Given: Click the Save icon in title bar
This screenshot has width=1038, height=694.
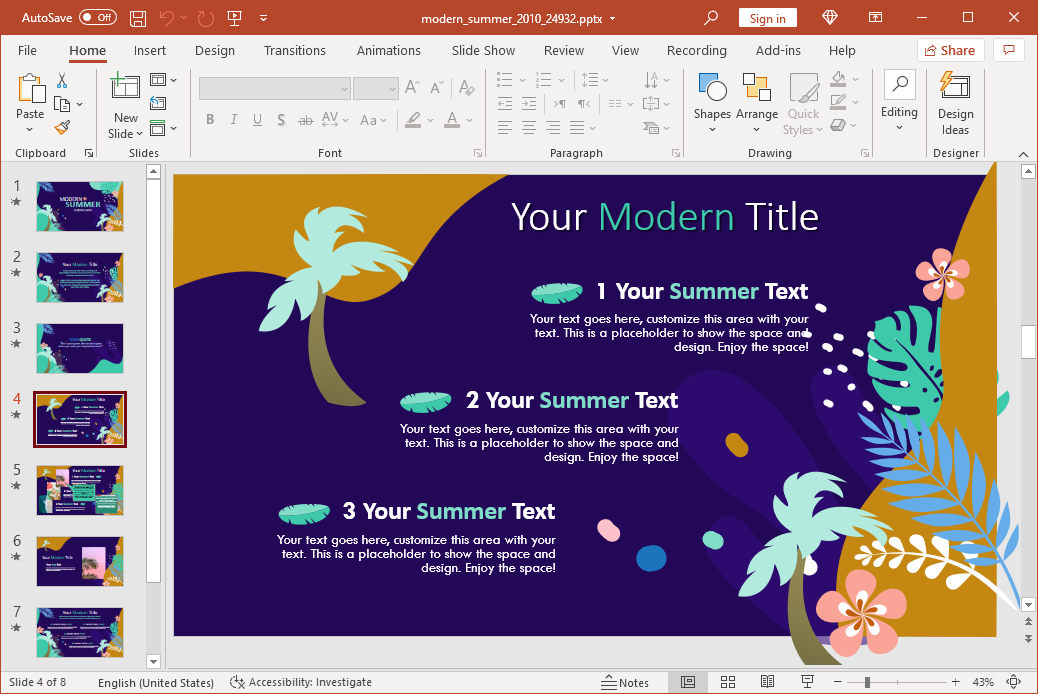Looking at the screenshot, I should tap(138, 18).
